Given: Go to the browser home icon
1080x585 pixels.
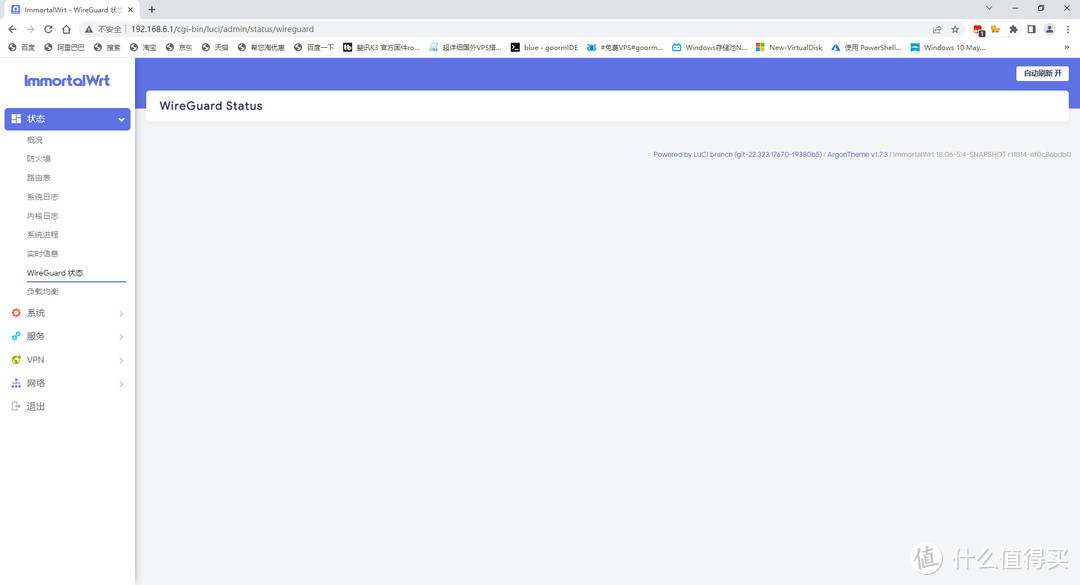Looking at the screenshot, I should click(x=66, y=29).
